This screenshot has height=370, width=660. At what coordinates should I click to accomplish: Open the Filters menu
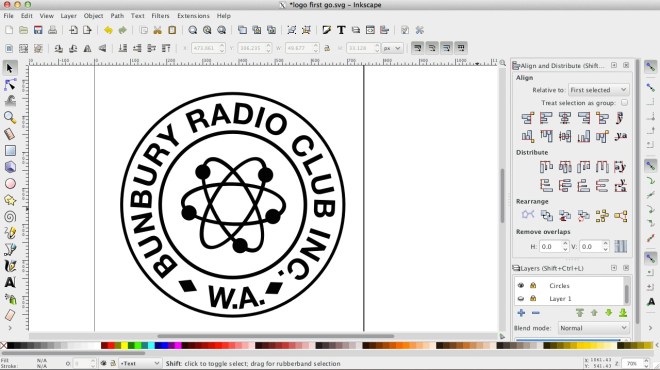pos(160,16)
